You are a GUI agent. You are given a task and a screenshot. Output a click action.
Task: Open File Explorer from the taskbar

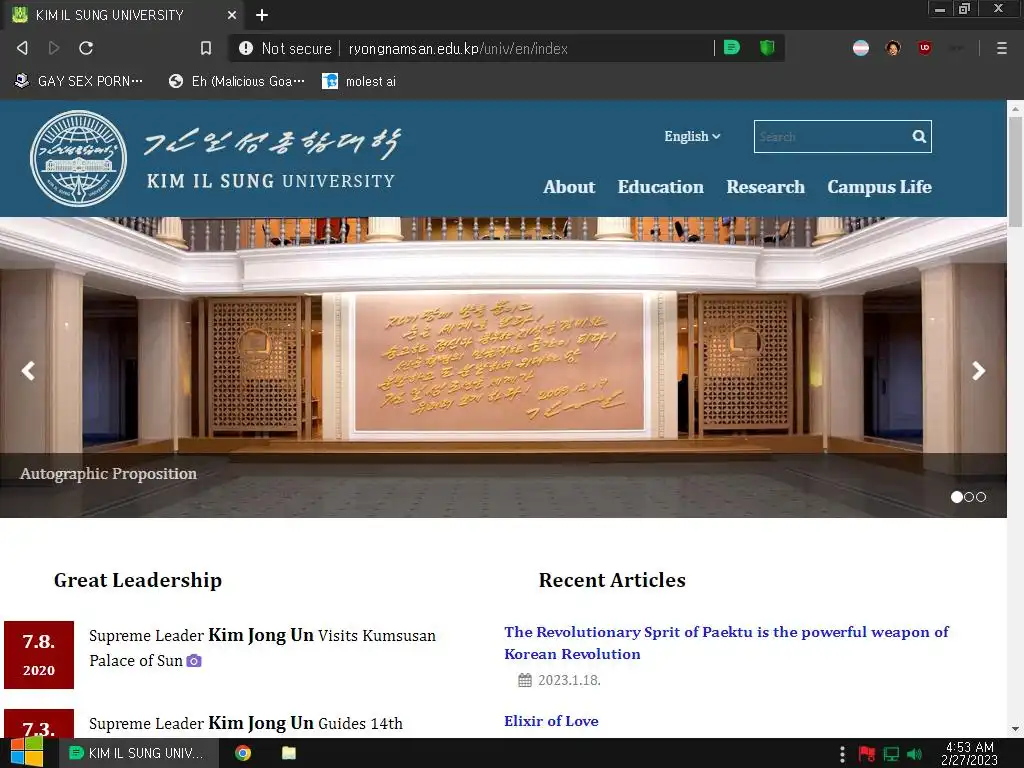tap(289, 753)
